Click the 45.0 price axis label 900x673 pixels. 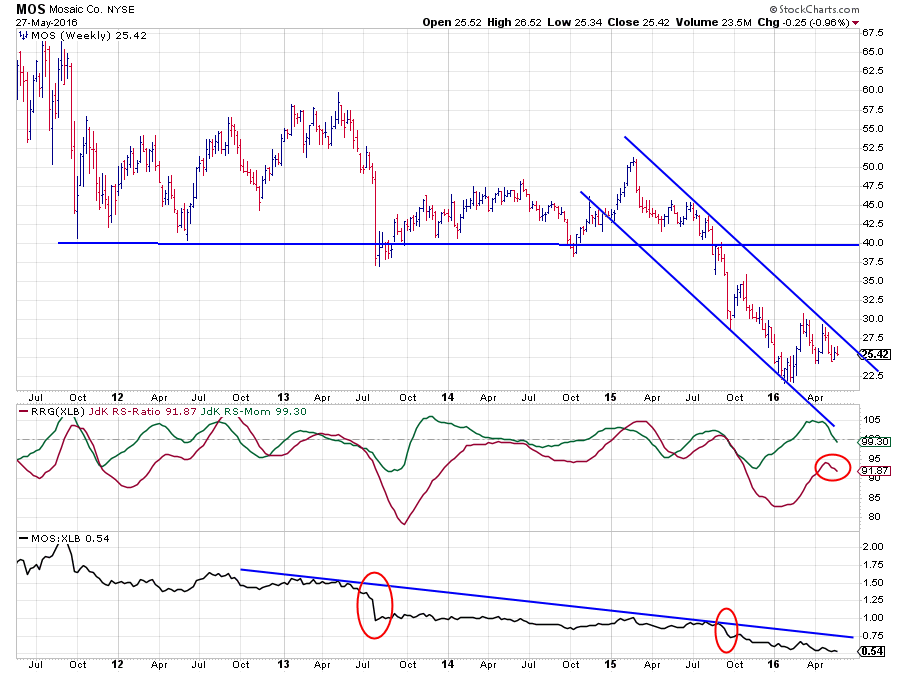(872, 204)
